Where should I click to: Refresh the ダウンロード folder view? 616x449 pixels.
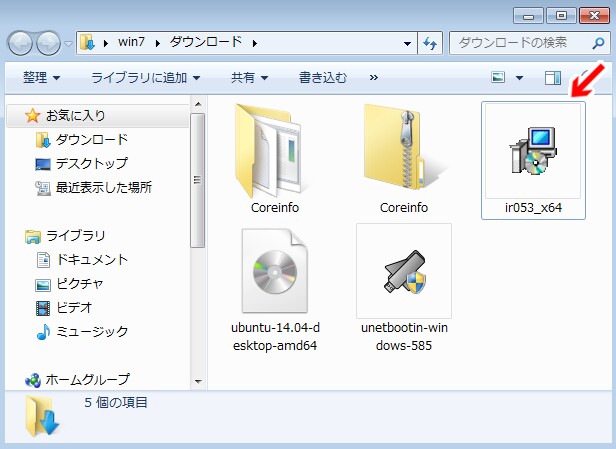tap(430, 43)
